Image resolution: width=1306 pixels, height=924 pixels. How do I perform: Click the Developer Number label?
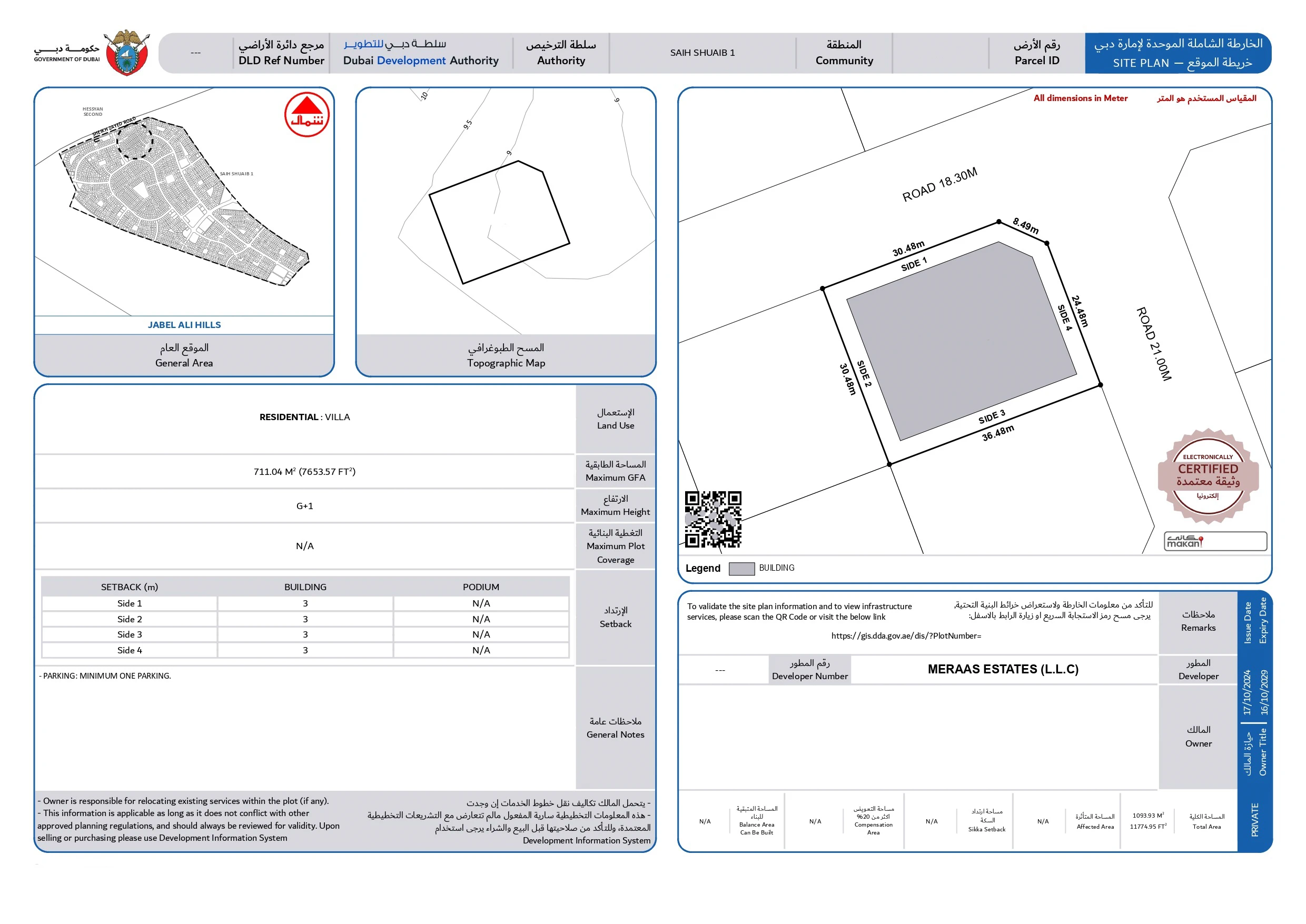click(x=810, y=670)
